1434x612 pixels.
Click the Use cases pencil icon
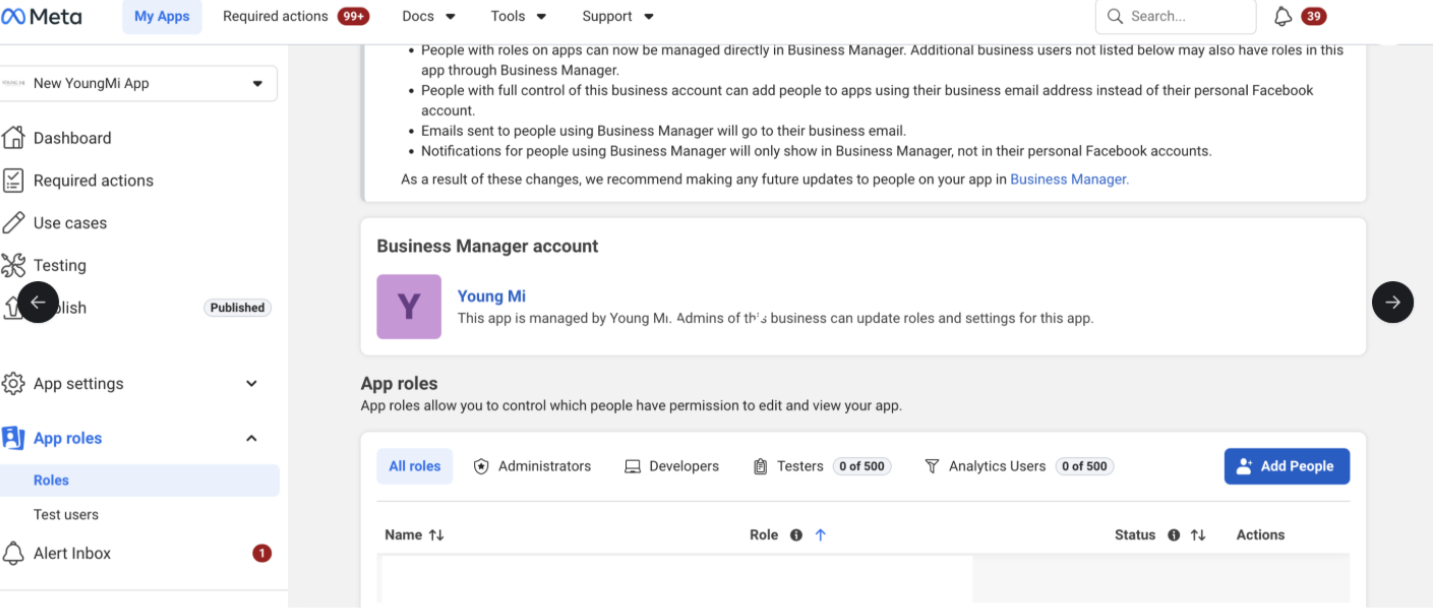click(x=13, y=223)
